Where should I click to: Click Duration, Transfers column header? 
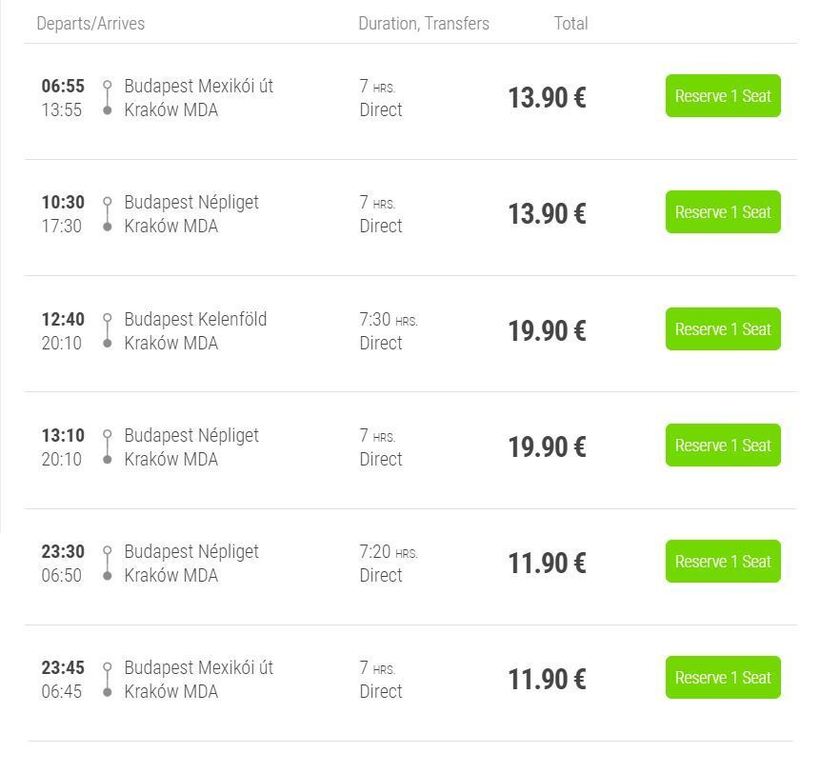(423, 23)
